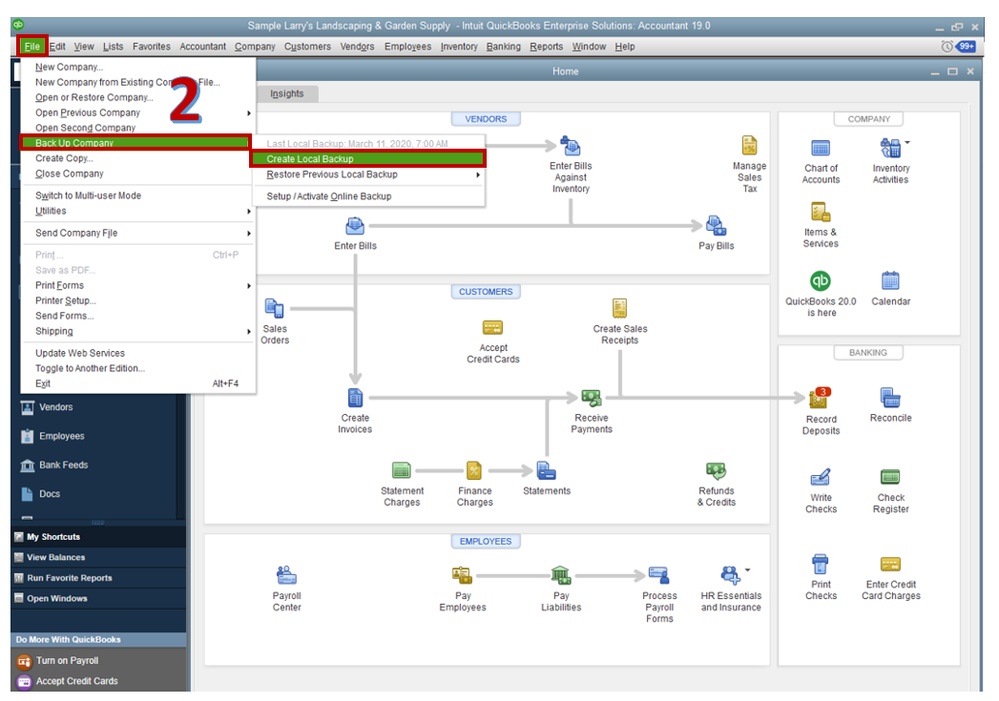
Task: Click the Statements icon
Action: [546, 470]
